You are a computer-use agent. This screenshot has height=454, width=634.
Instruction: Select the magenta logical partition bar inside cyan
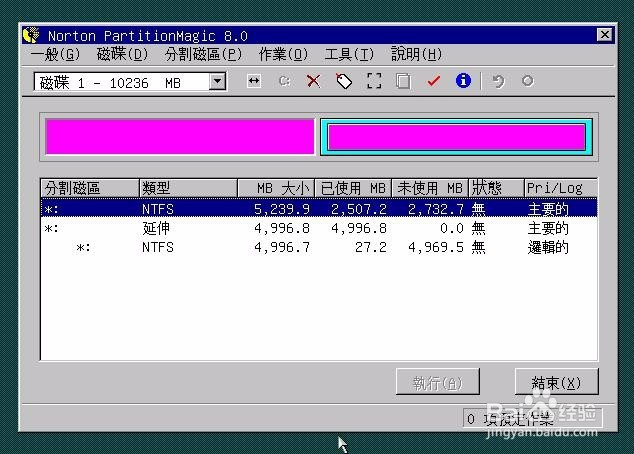456,137
